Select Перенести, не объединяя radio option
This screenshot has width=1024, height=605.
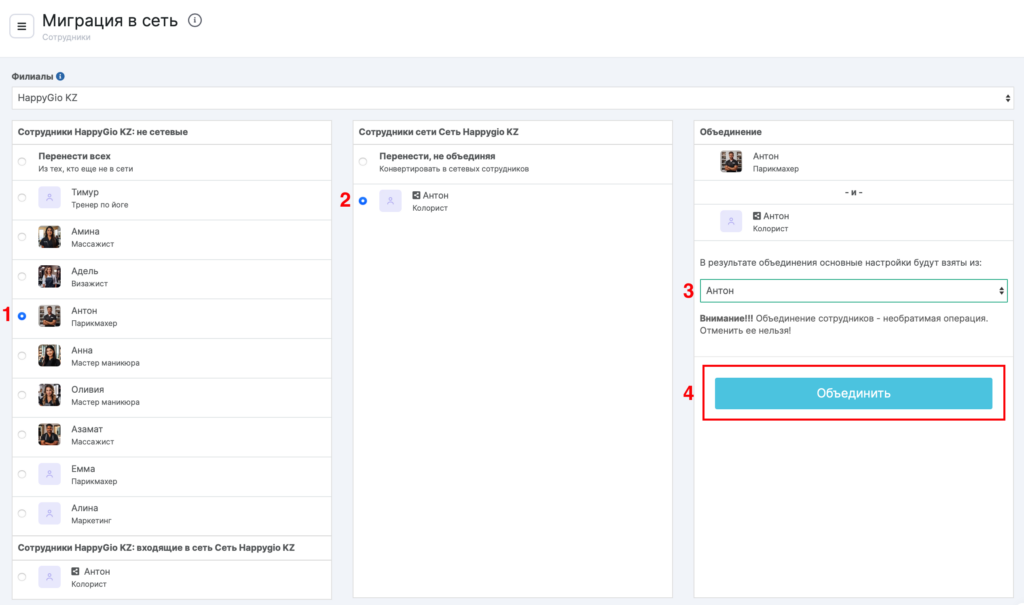(x=362, y=162)
